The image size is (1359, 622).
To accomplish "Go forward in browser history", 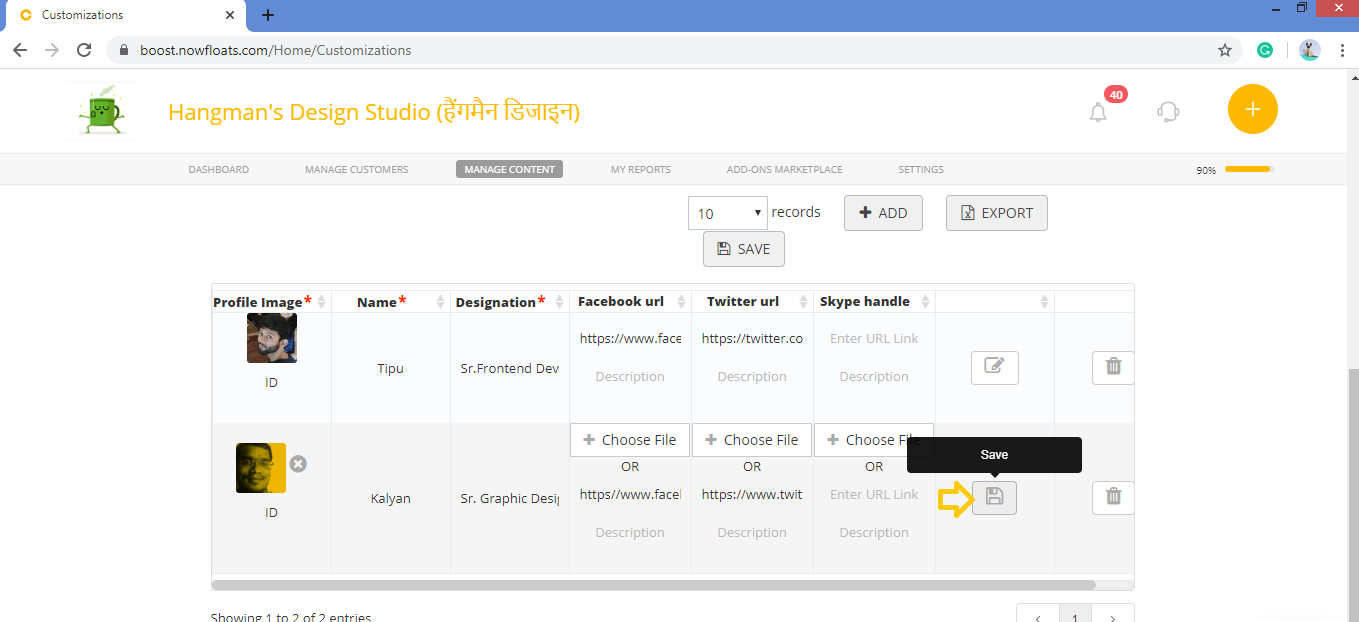I will coord(52,50).
